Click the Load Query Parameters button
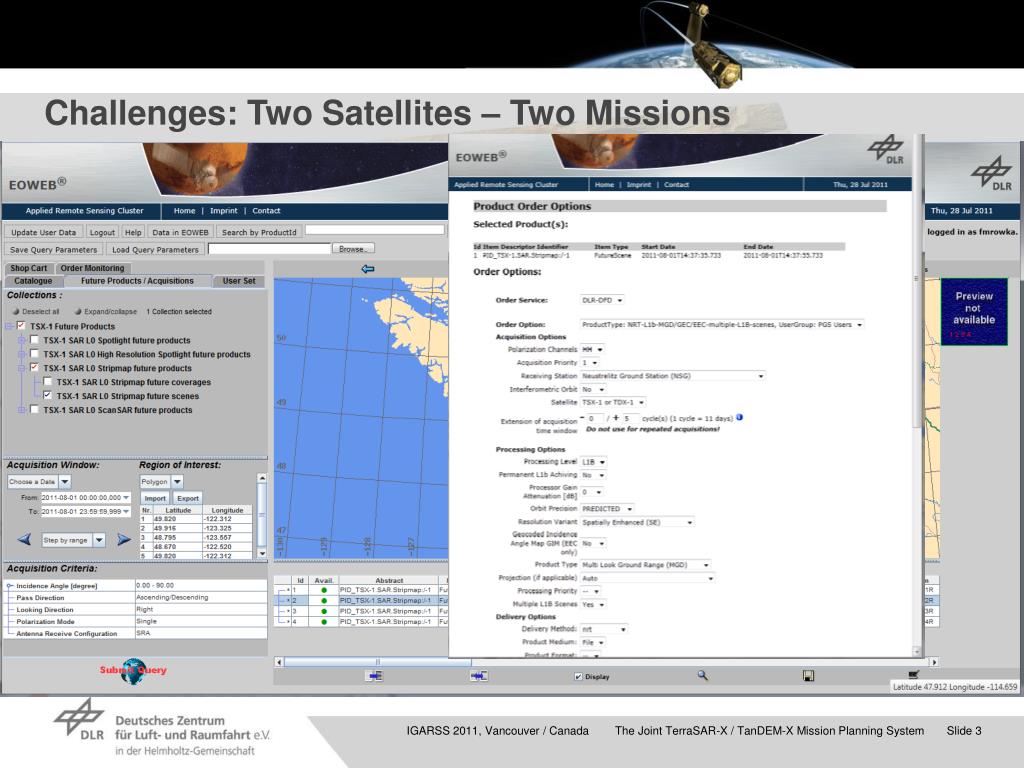This screenshot has width=1024, height=768. pyautogui.click(x=155, y=249)
